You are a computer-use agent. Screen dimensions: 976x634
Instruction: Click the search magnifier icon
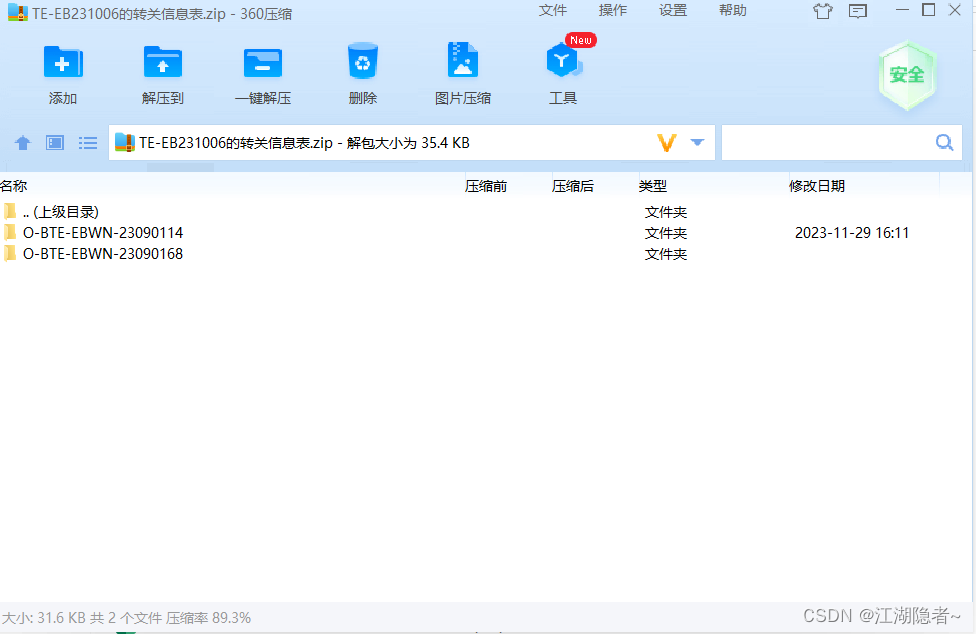(944, 142)
